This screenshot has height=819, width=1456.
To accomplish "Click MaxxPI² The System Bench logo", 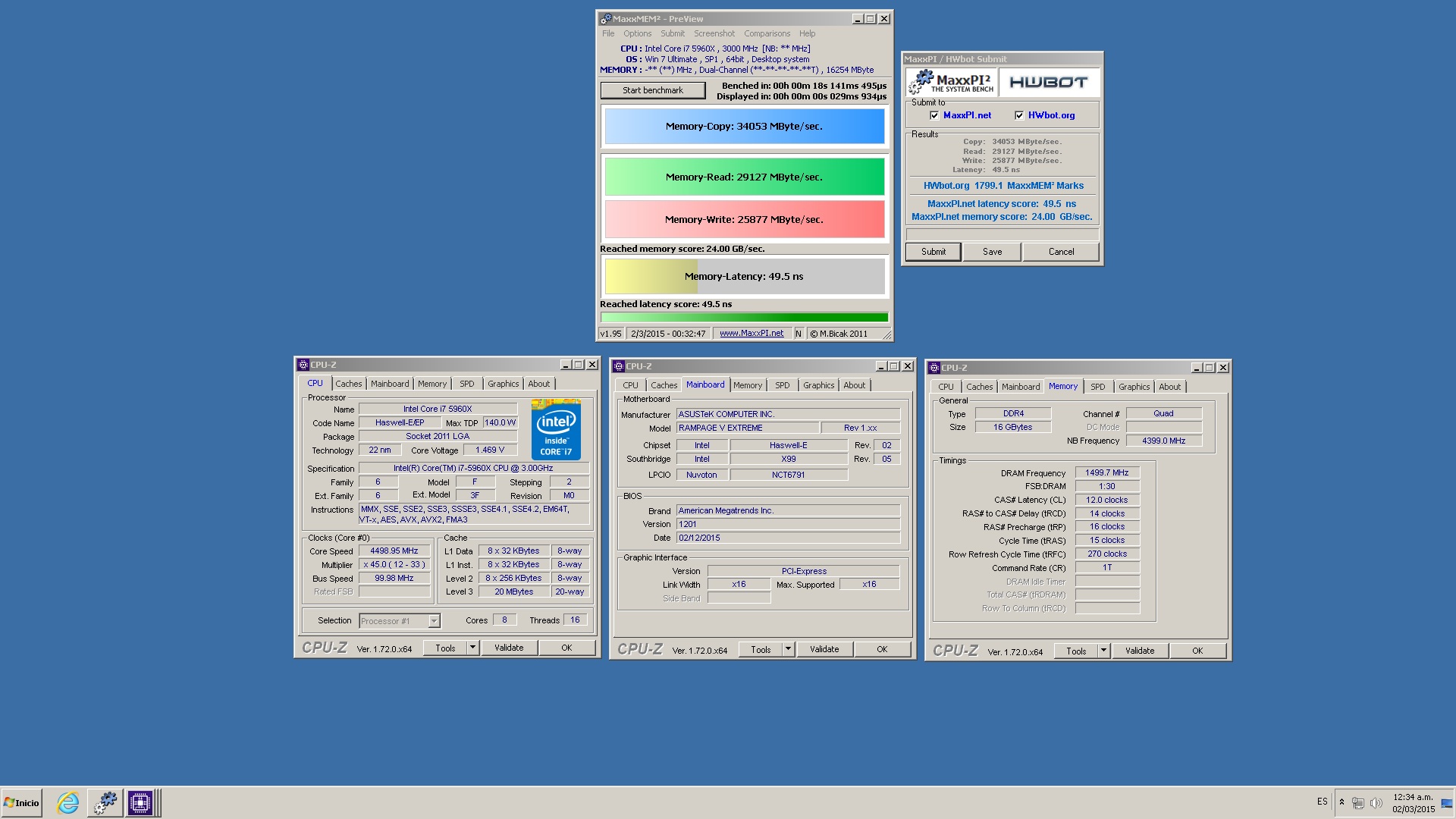I will pos(952,82).
